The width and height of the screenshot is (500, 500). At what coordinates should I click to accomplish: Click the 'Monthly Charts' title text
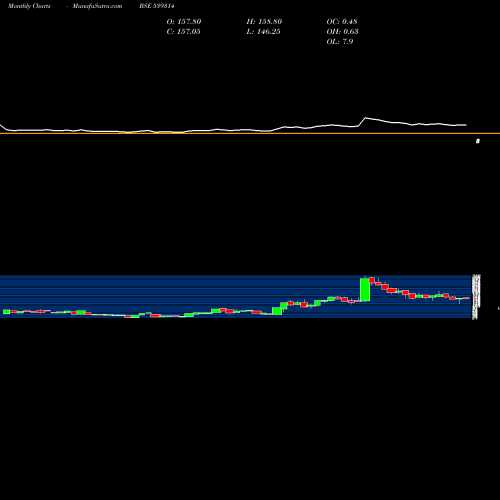(29, 6)
